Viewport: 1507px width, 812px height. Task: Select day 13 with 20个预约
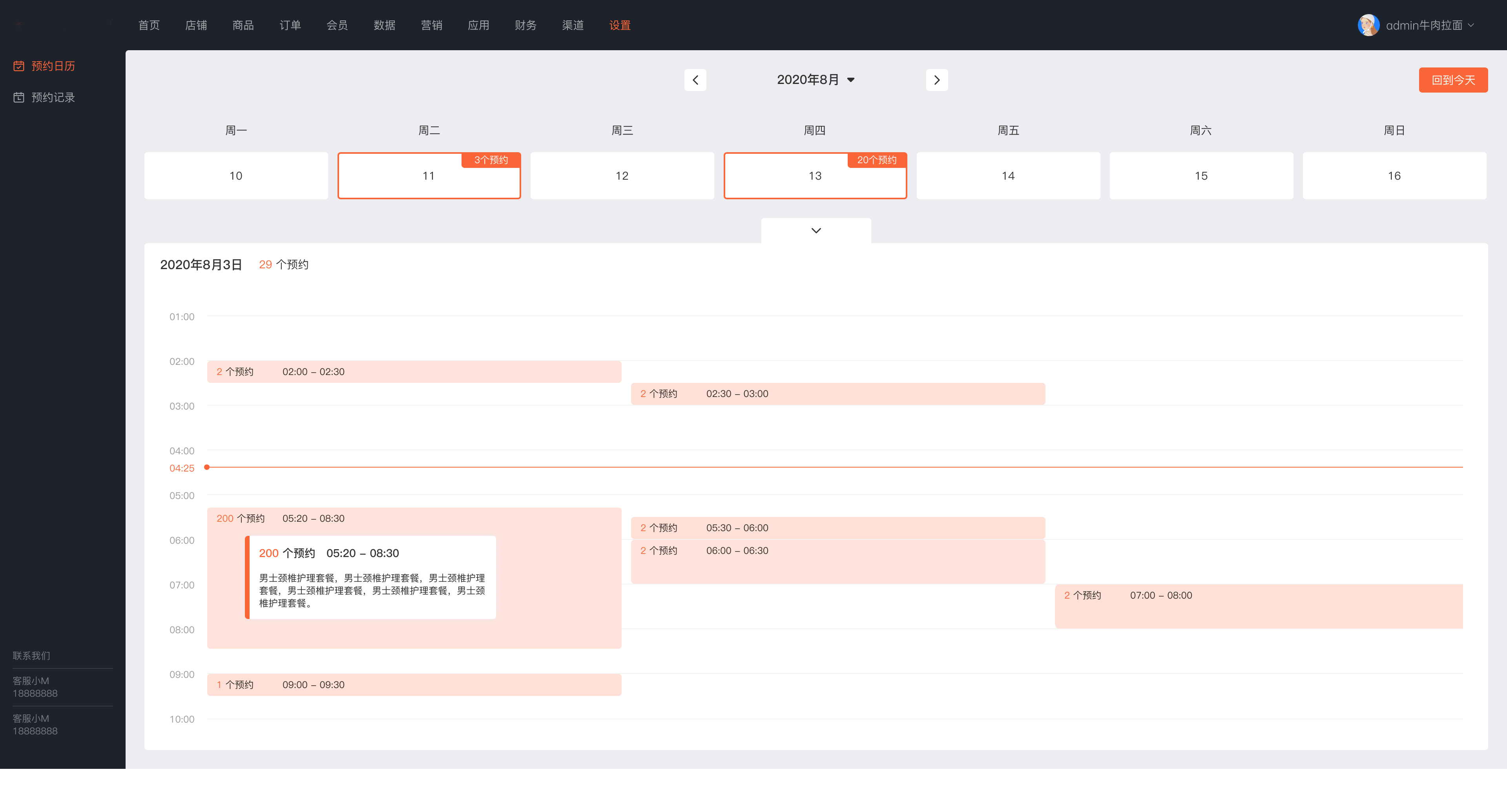pos(815,176)
